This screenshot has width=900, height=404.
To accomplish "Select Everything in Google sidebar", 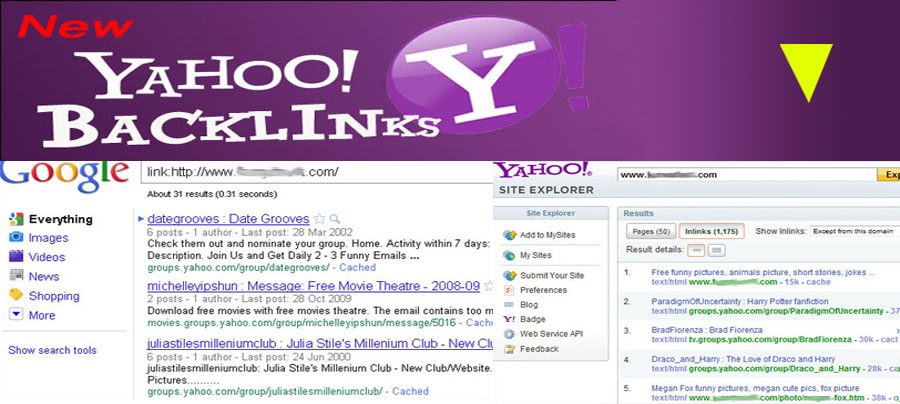I will pos(60,219).
